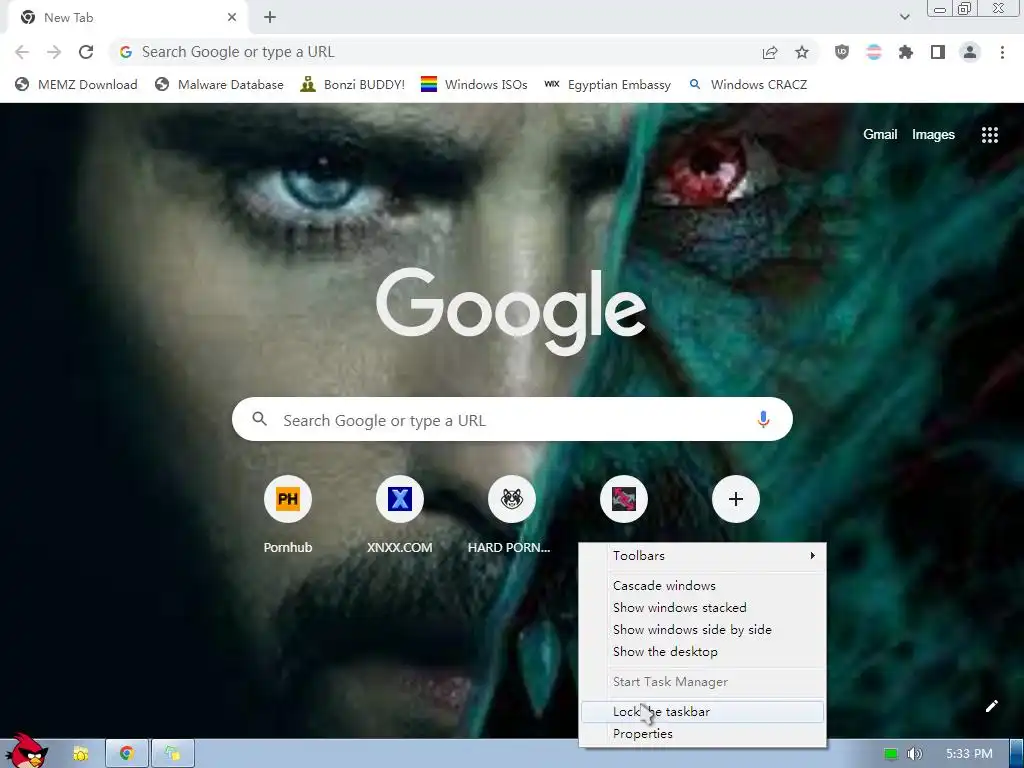Open a new tab with the plus button
The image size is (1024, 768).
pos(270,18)
